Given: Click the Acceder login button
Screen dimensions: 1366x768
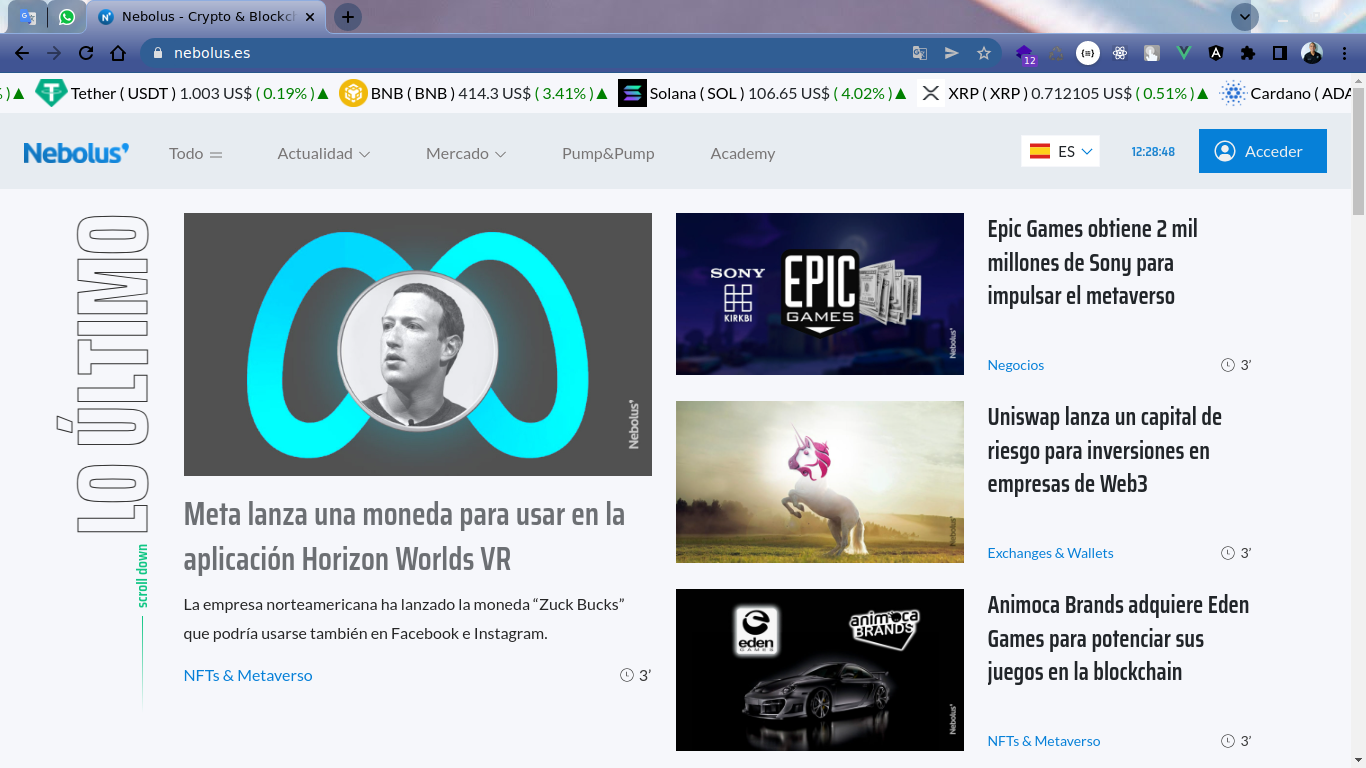Looking at the screenshot, I should [1262, 151].
